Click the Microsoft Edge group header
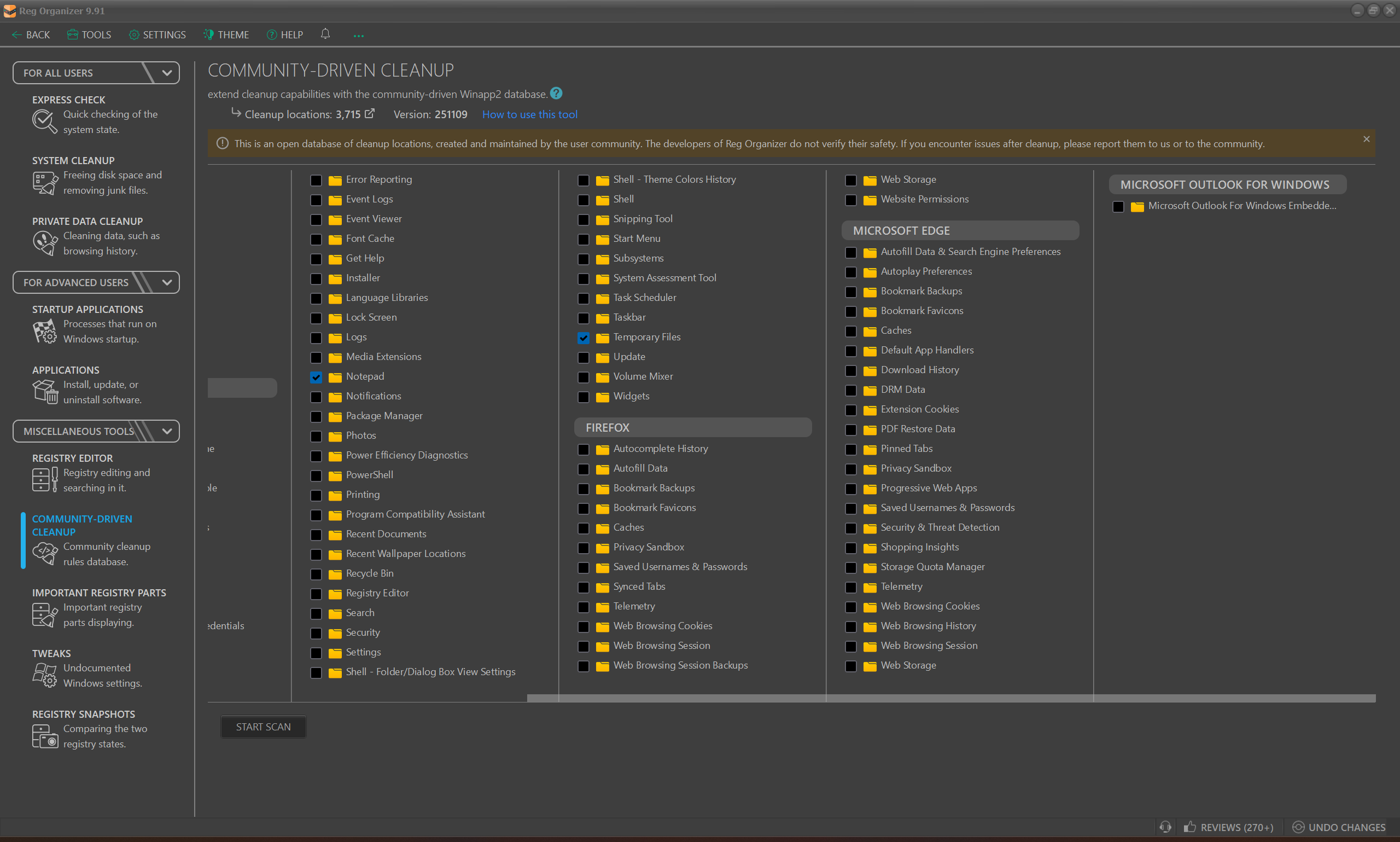The image size is (1400, 842). point(960,230)
